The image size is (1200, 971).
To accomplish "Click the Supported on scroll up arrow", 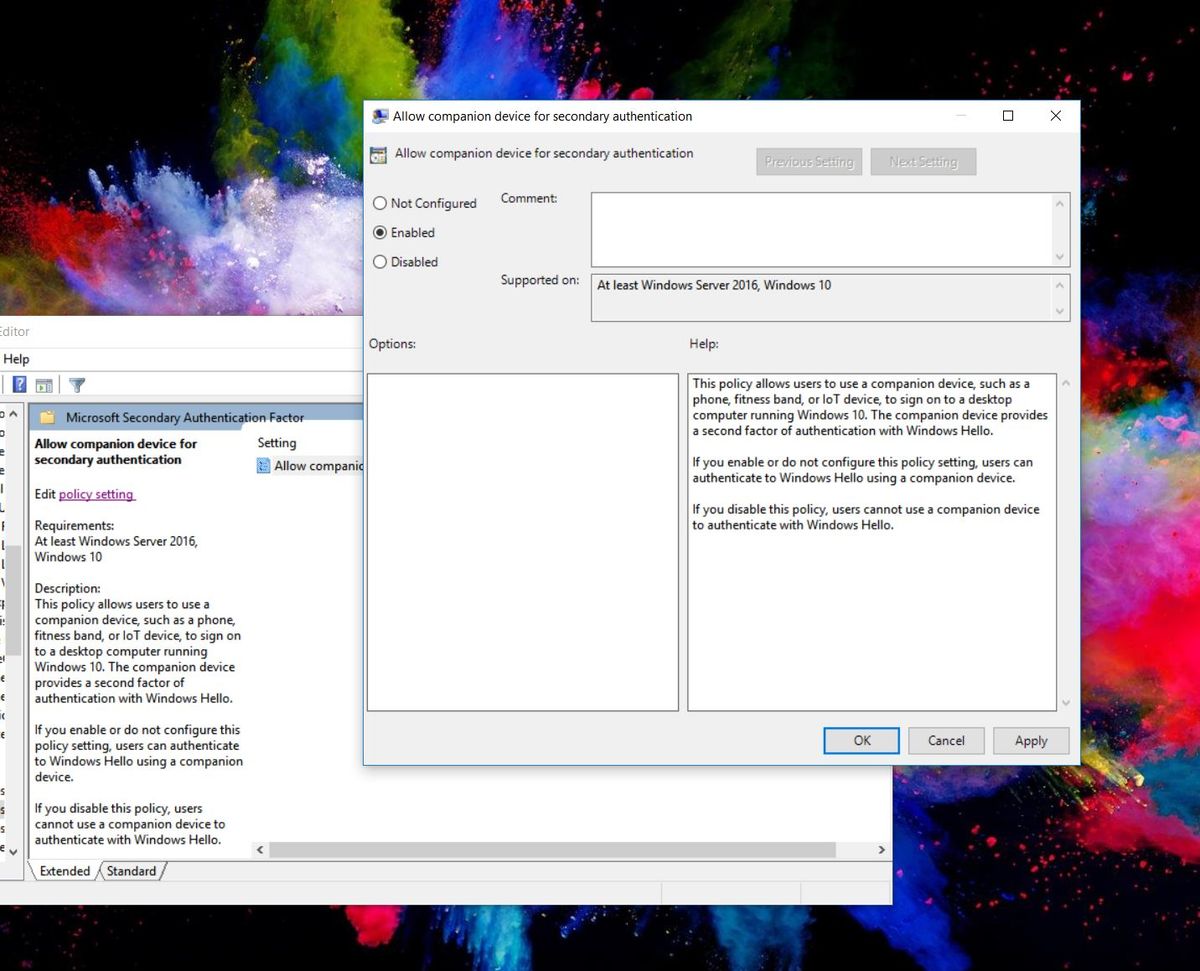I will click(1060, 285).
